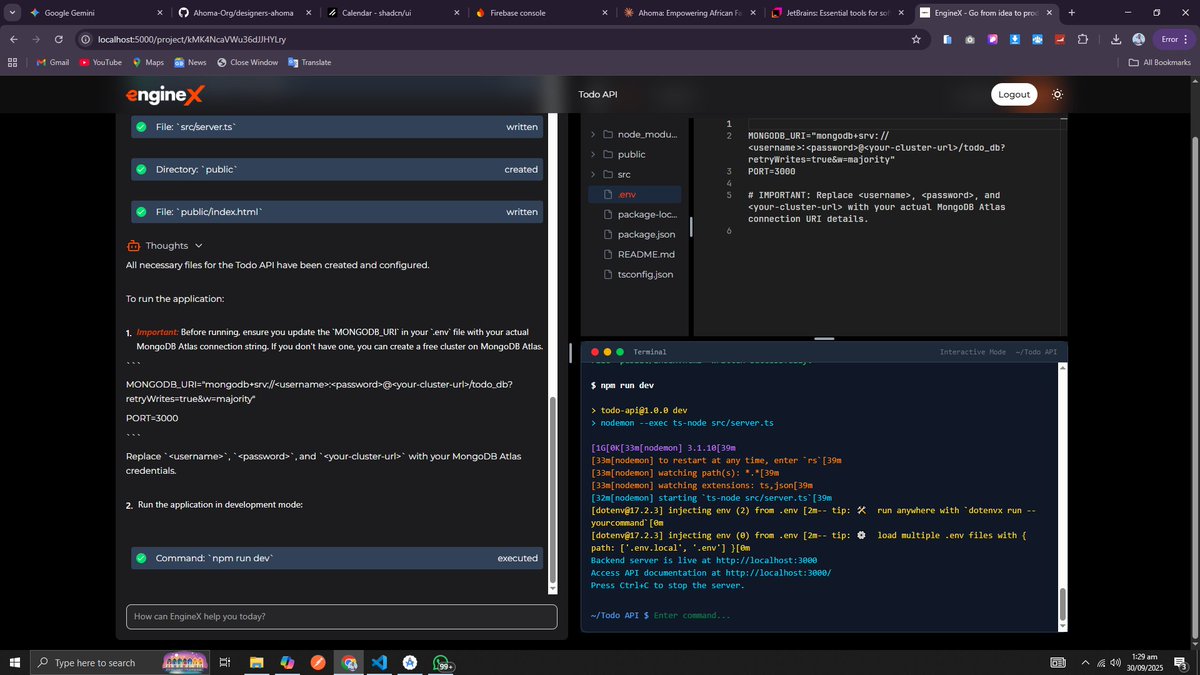The height and width of the screenshot is (675, 1200).
Task: Click green check on npm run dev command
Action: [x=142, y=558]
